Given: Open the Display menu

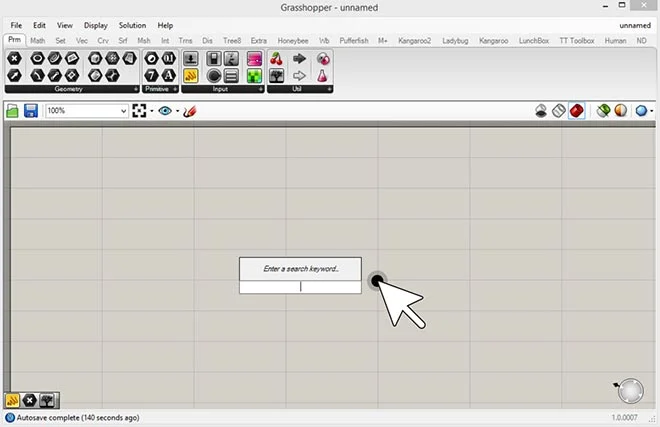Looking at the screenshot, I should tap(96, 25).
